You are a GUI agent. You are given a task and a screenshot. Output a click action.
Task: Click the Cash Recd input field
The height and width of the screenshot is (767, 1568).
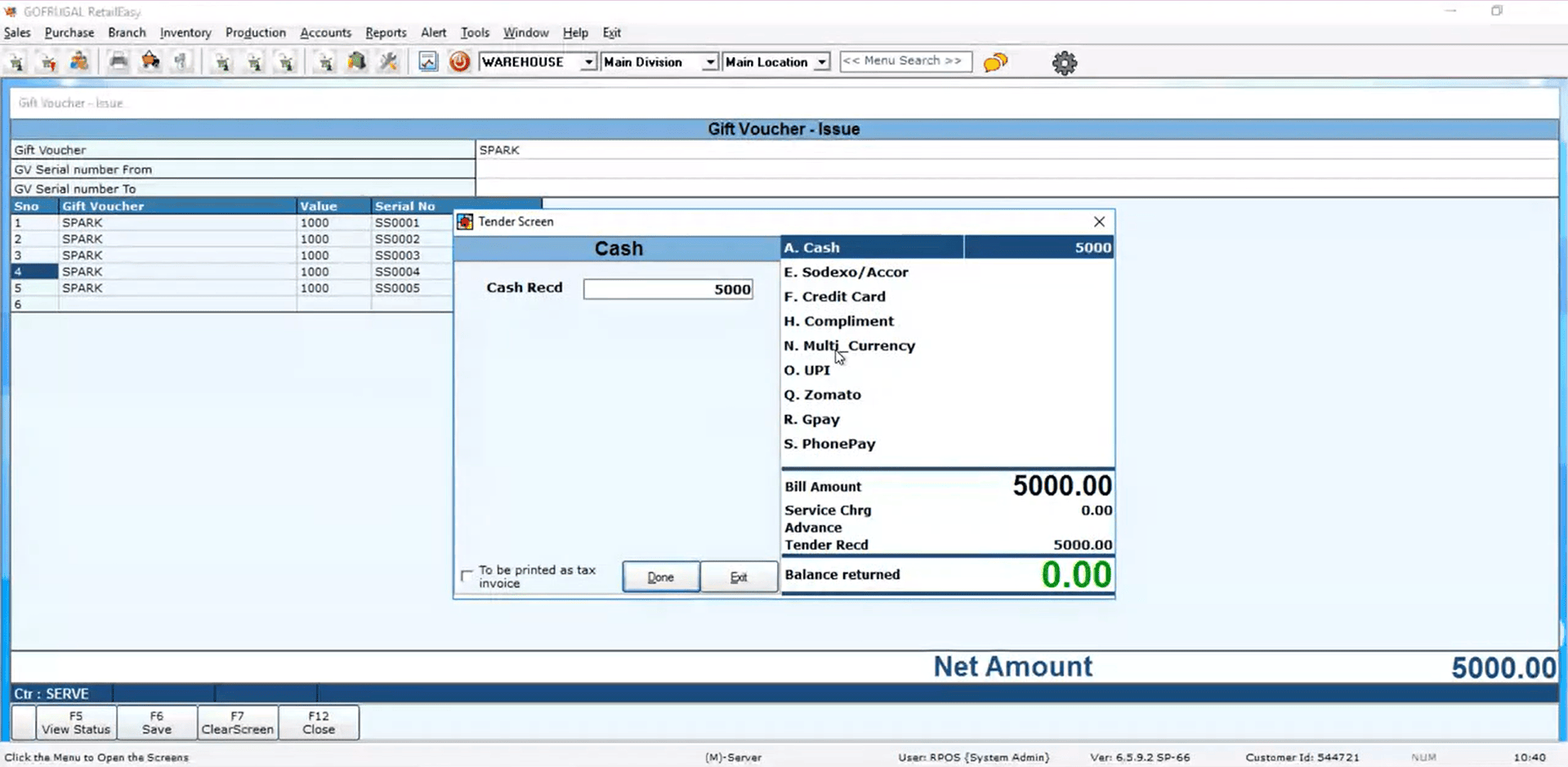click(668, 289)
